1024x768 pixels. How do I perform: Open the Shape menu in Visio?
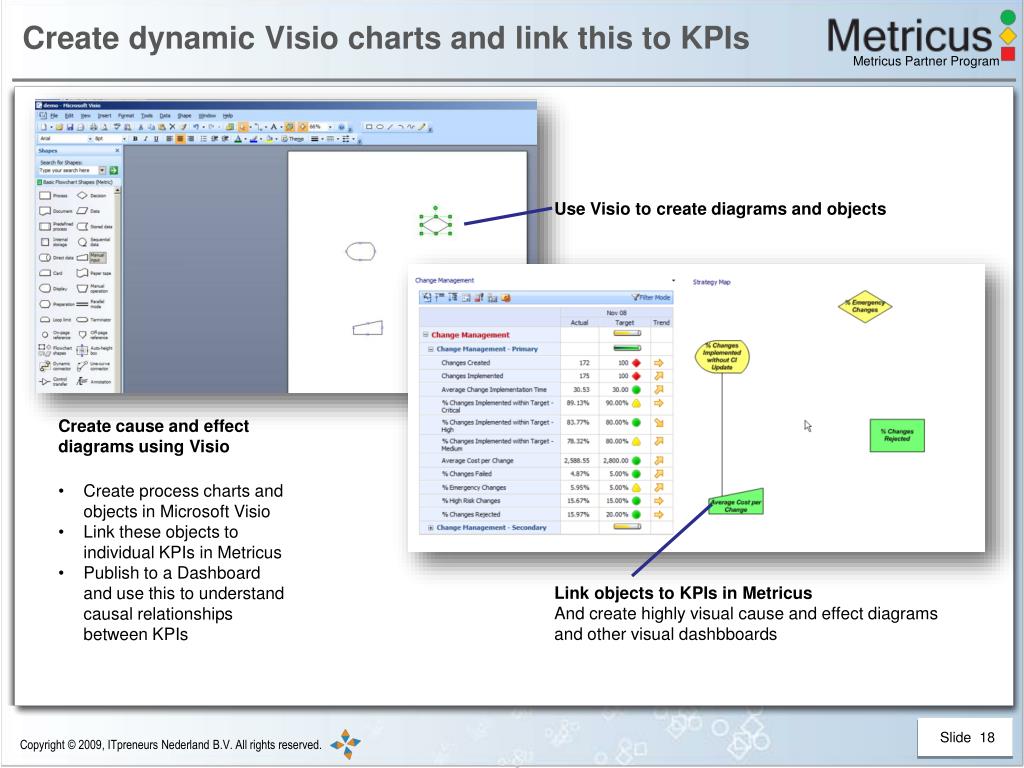[184, 116]
